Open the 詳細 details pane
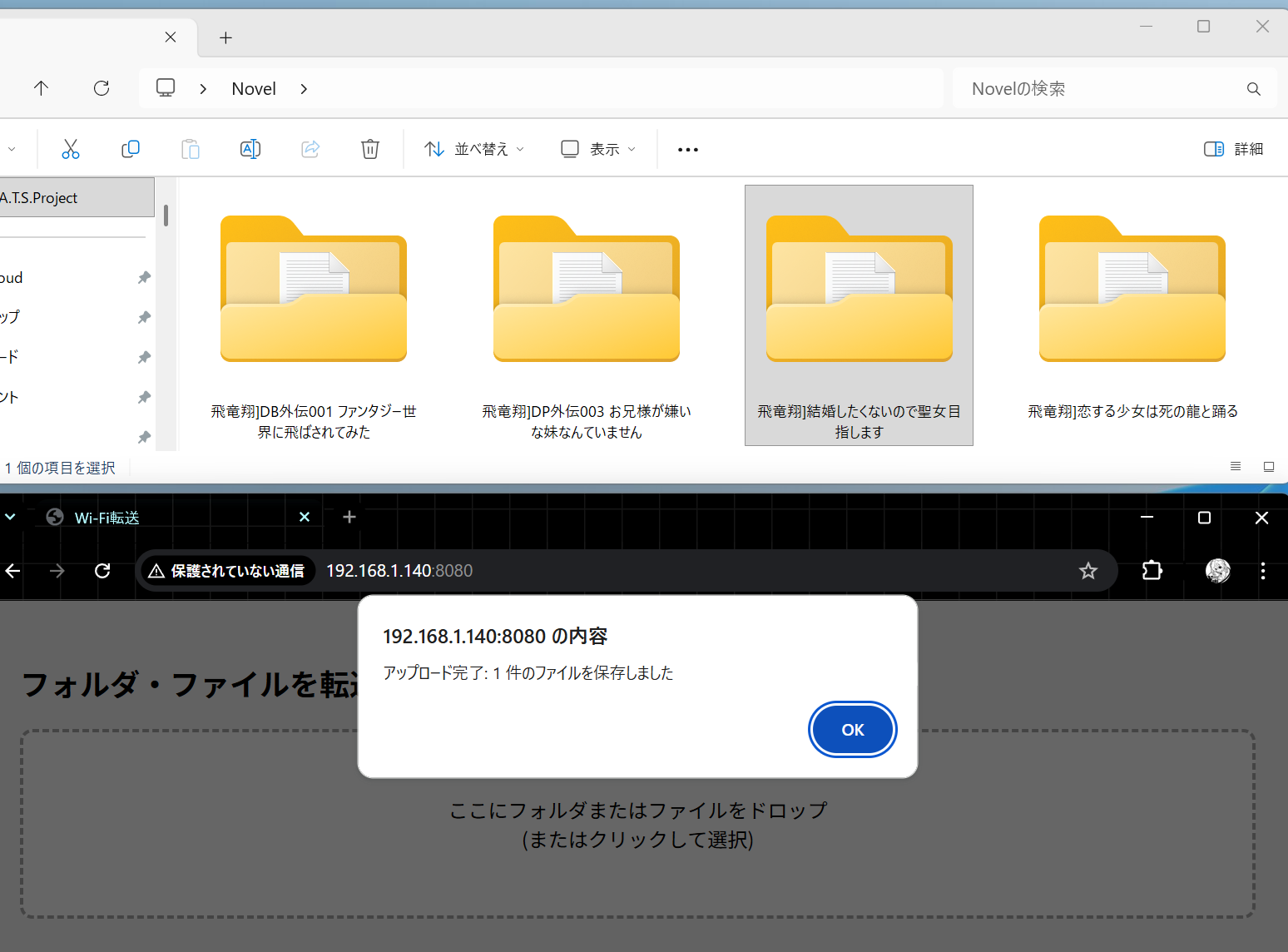This screenshot has width=1288, height=952. pyautogui.click(x=1233, y=148)
